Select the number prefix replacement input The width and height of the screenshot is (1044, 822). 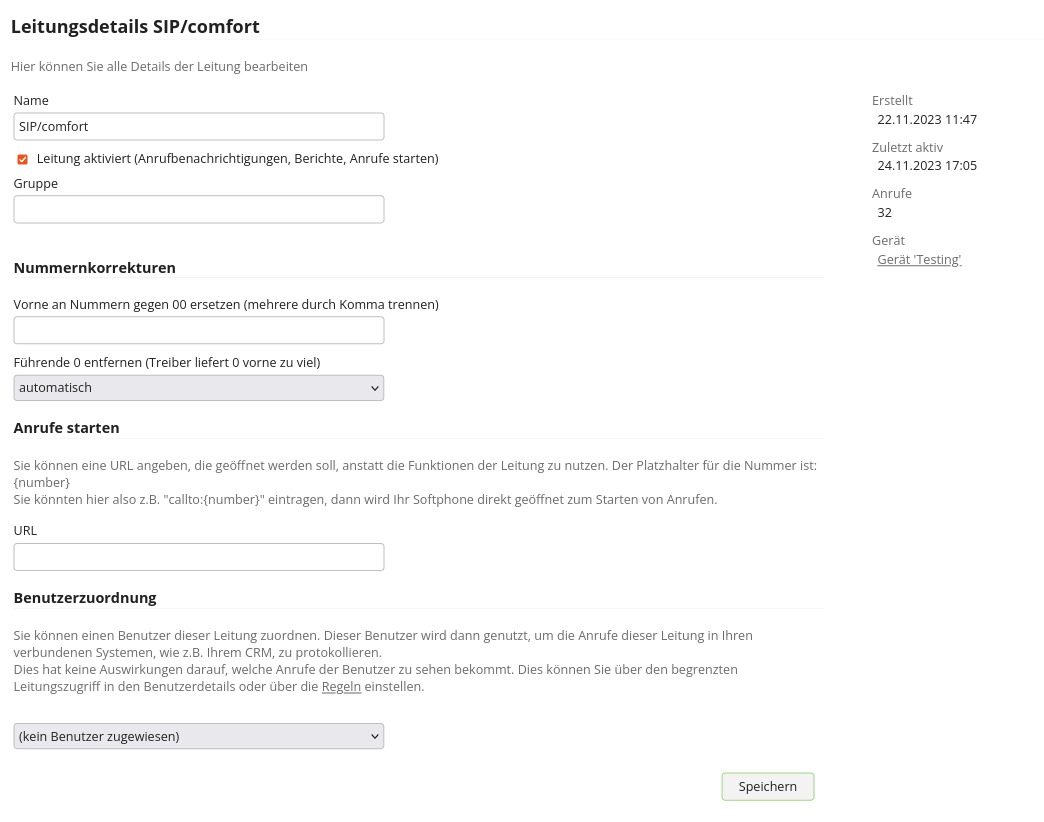199,331
